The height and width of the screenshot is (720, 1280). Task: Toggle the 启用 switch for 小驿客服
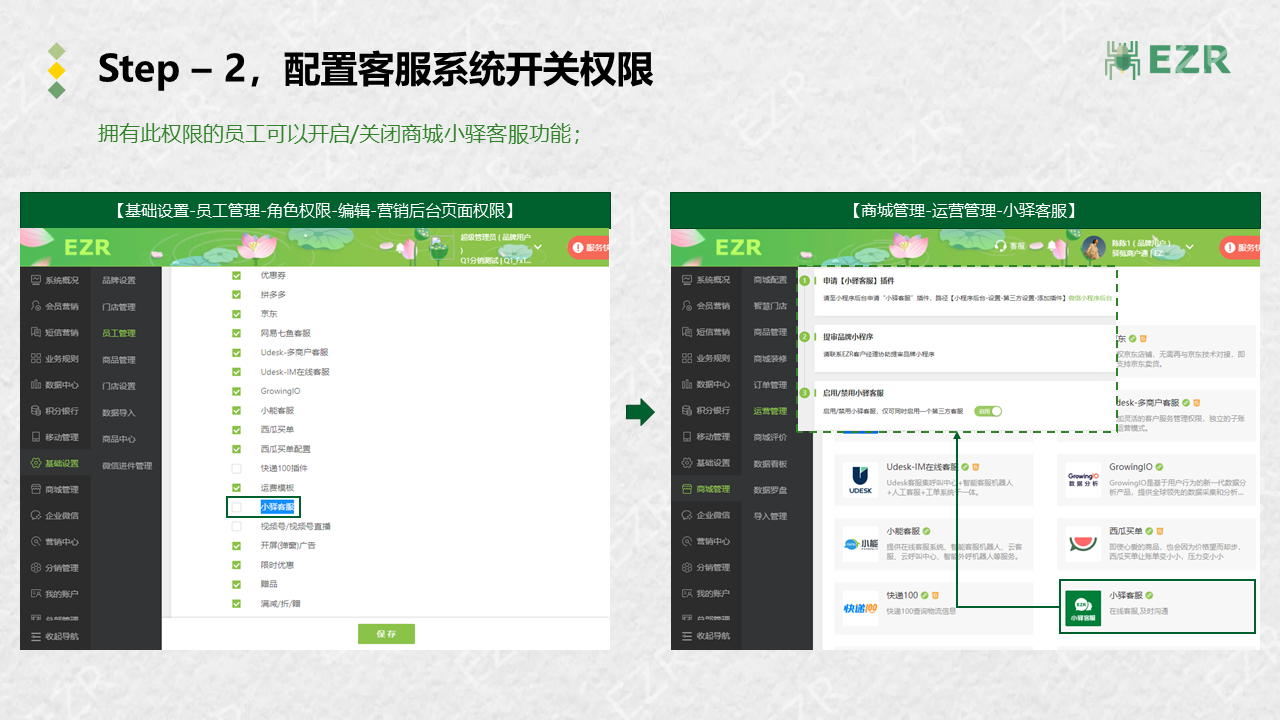pyautogui.click(x=988, y=411)
